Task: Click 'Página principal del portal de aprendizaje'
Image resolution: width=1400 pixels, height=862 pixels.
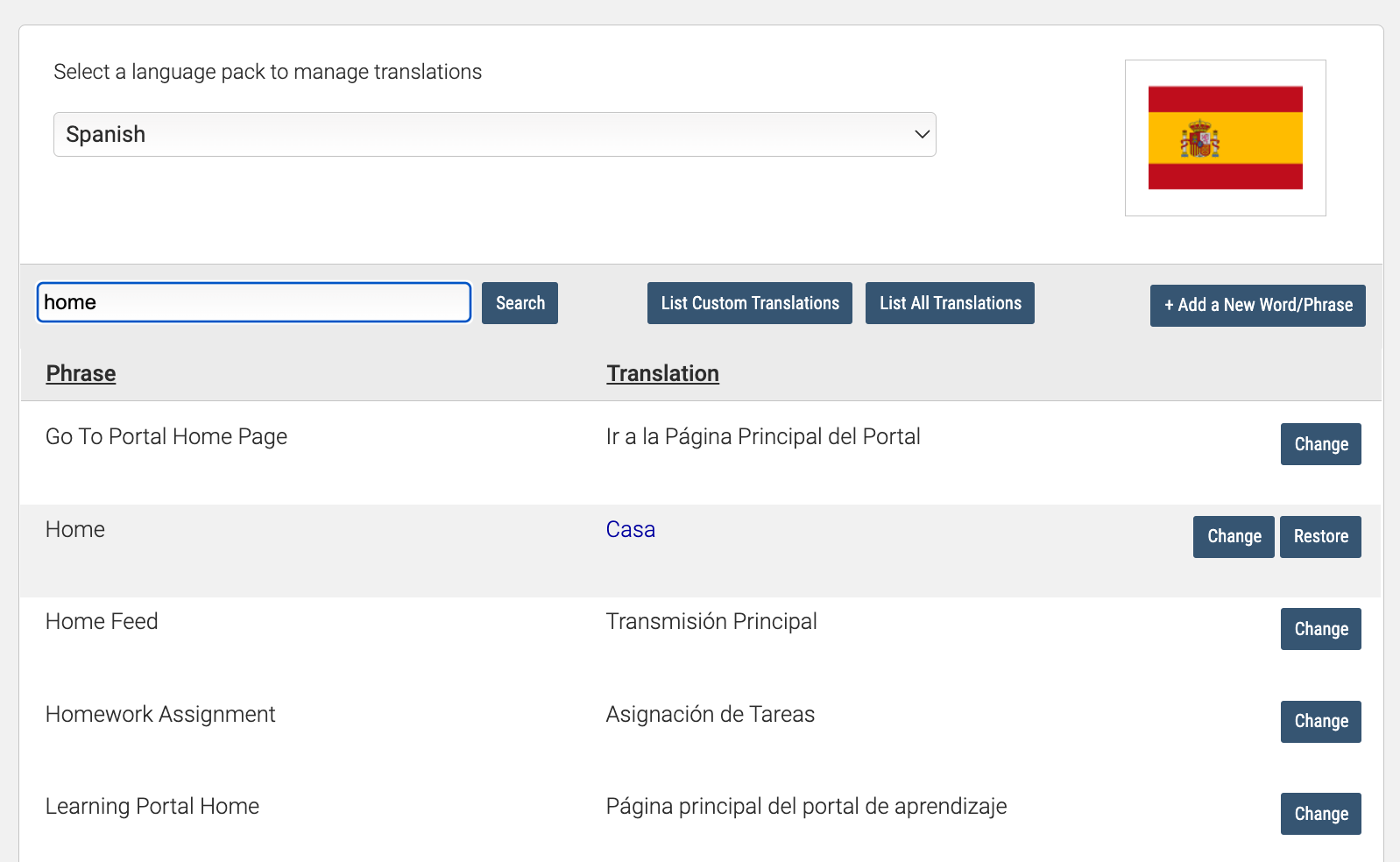Action: click(x=806, y=807)
